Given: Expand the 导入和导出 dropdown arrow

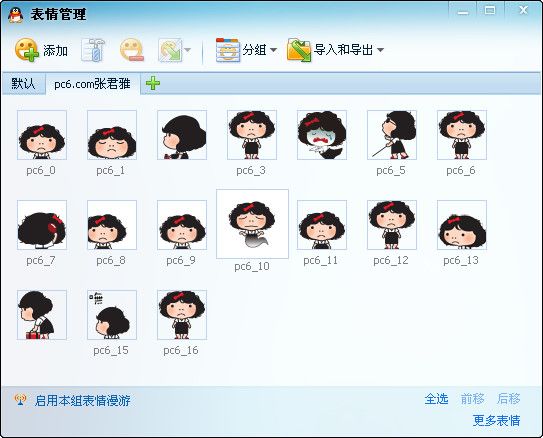Looking at the screenshot, I should [380, 50].
